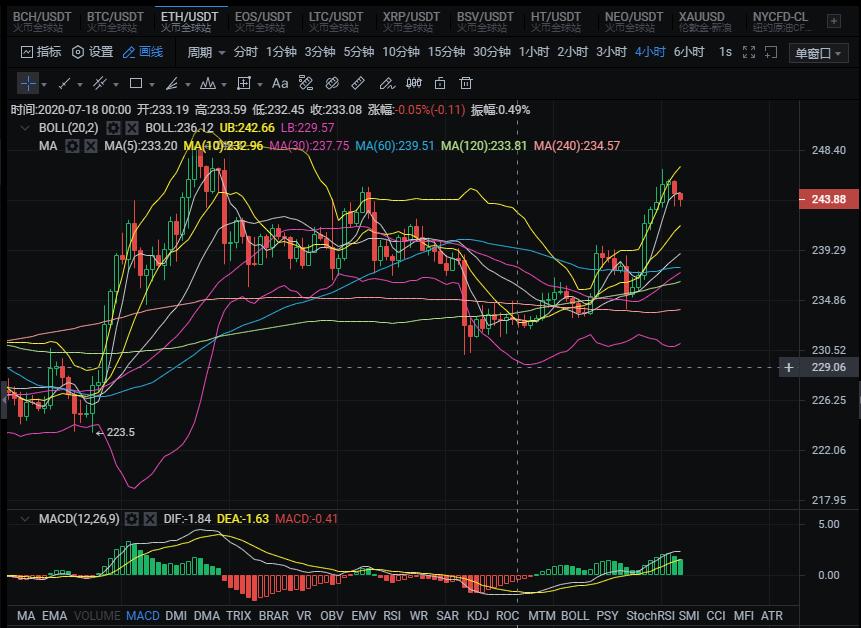Open the 周期 period dropdown

(206, 52)
